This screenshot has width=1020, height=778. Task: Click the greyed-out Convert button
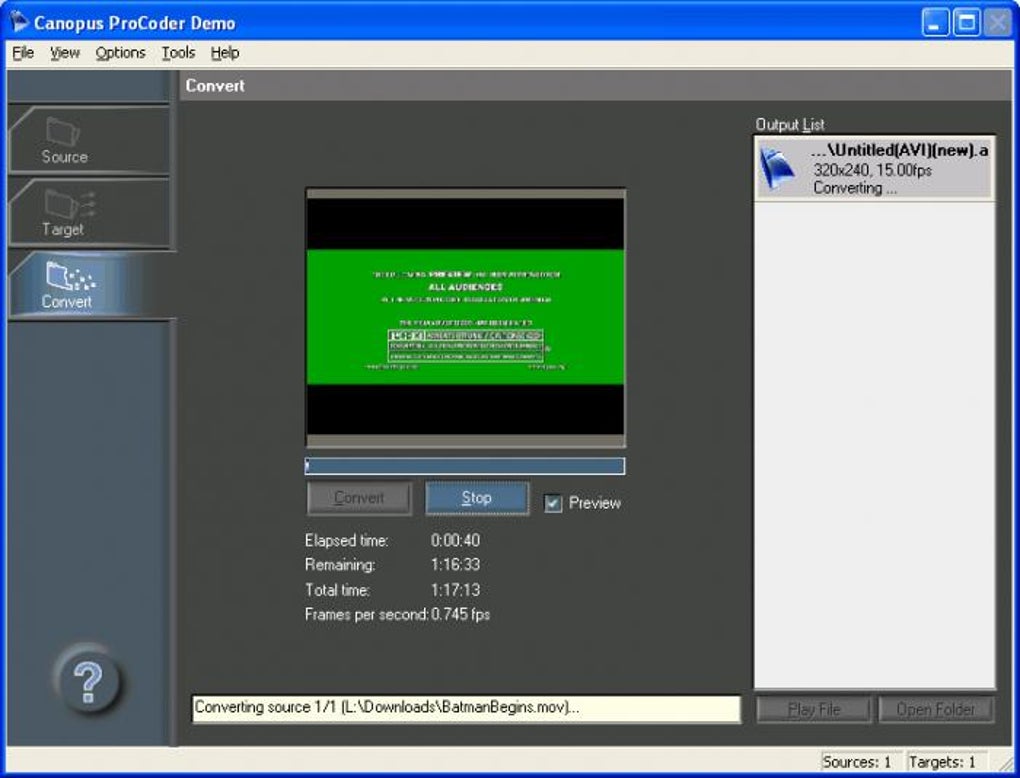(x=359, y=498)
